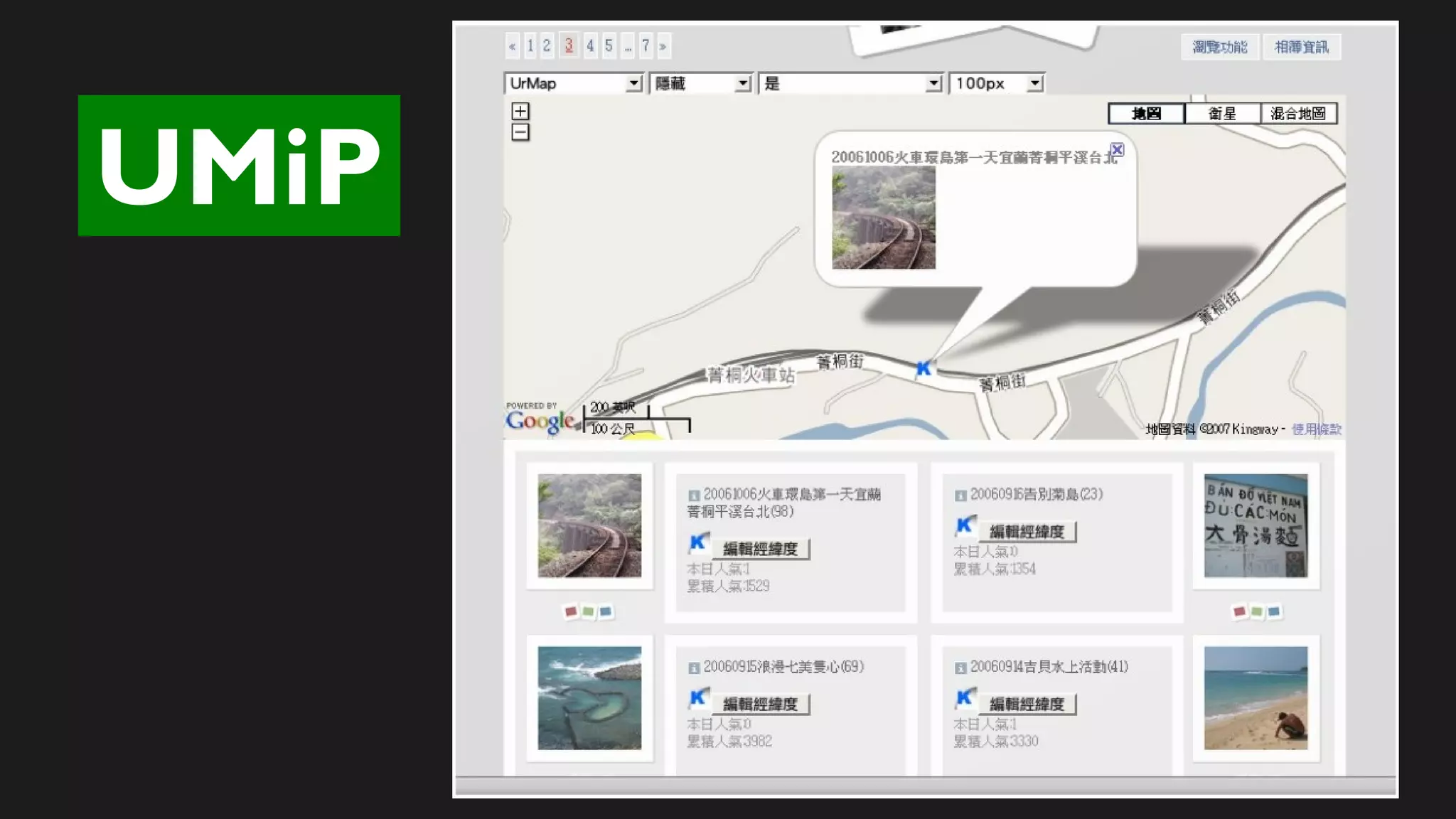The height and width of the screenshot is (819, 1456).
Task: Click the map zoom in plus icon
Action: pos(520,112)
